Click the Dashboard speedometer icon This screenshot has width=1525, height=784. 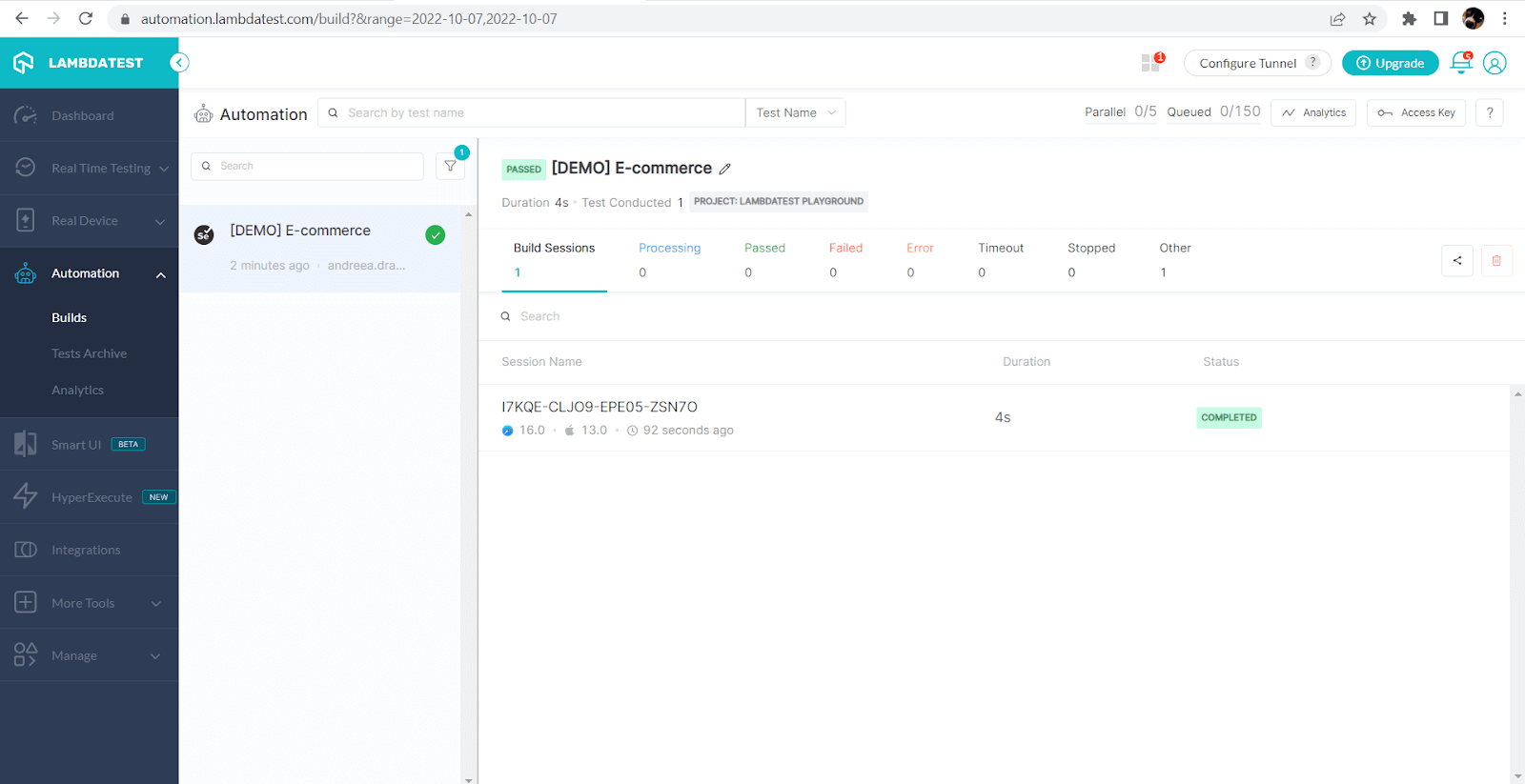click(26, 115)
